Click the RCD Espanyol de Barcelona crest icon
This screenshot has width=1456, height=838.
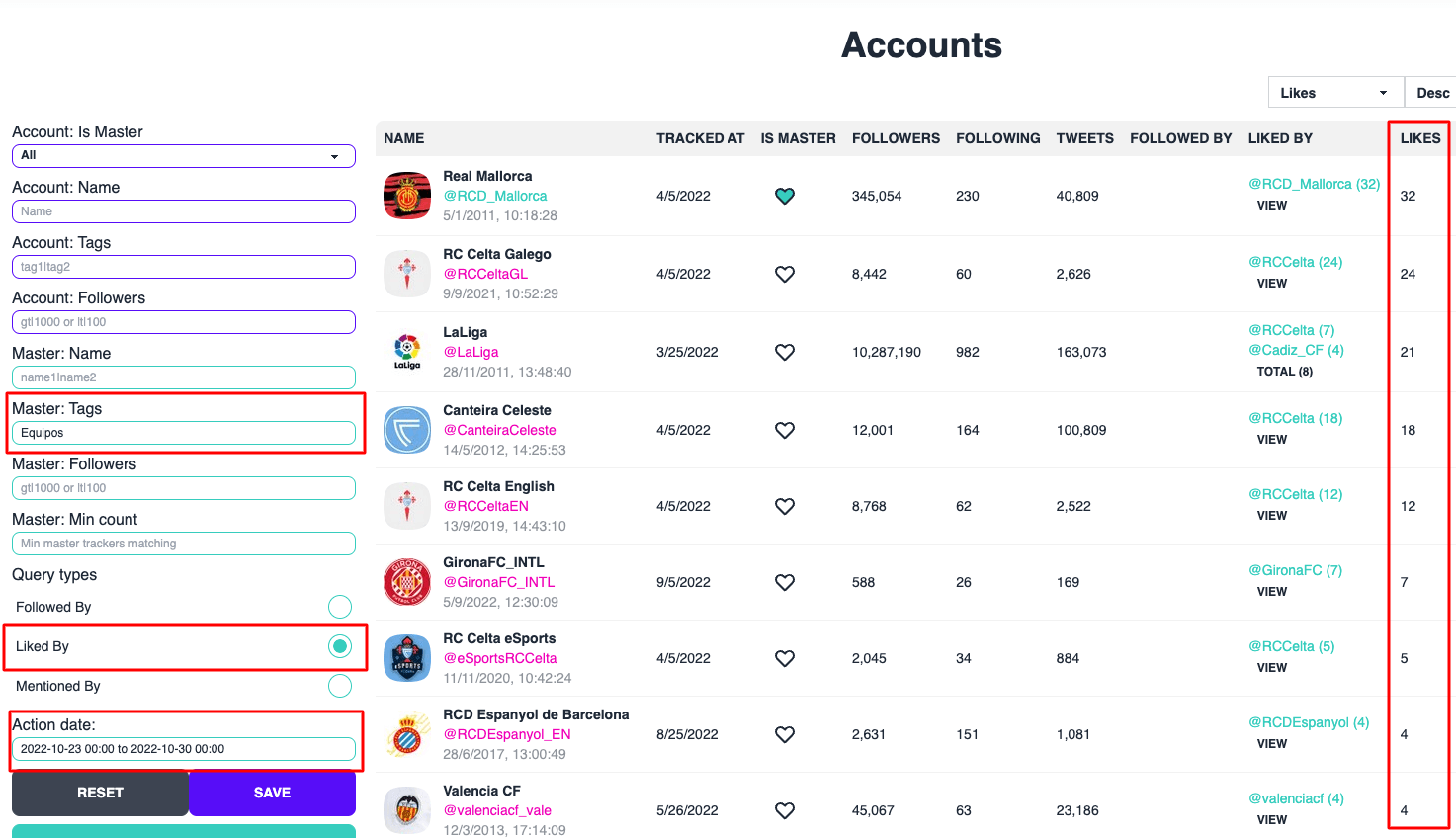(406, 733)
